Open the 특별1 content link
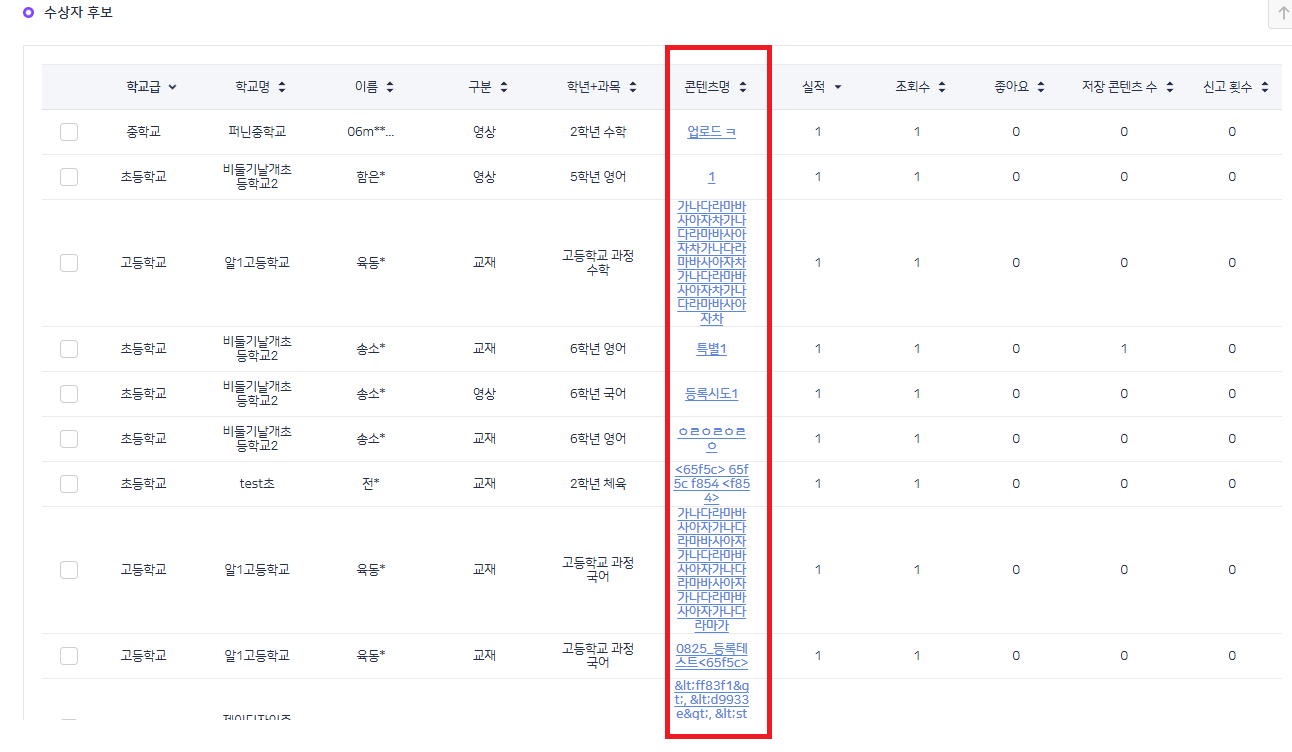Image resolution: width=1292 pixels, height=752 pixels. pos(712,349)
